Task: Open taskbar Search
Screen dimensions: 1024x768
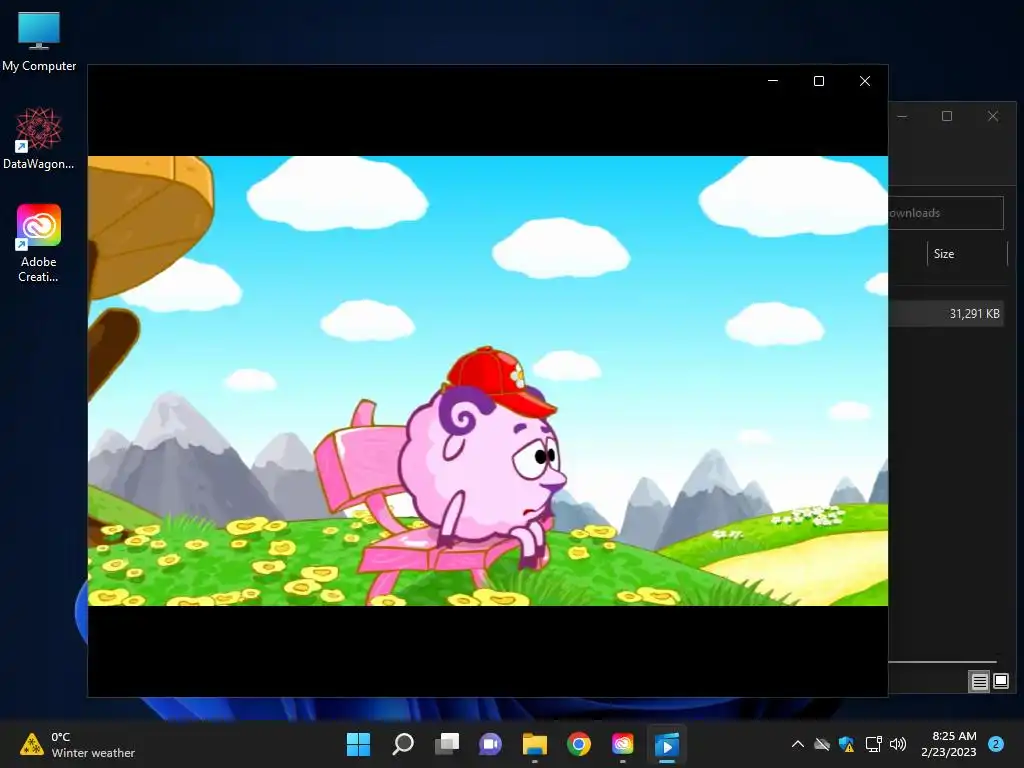Action: (403, 744)
